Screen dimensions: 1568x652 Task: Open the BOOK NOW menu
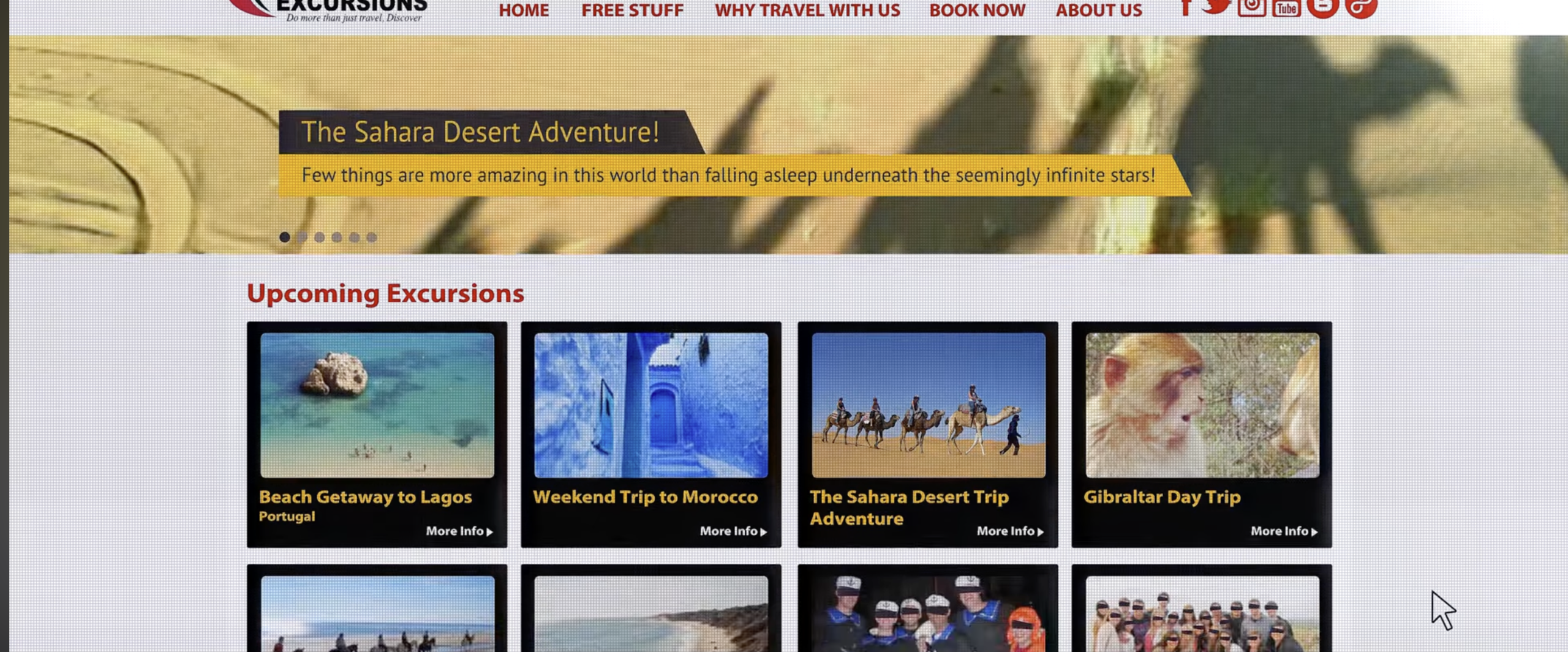tap(977, 10)
